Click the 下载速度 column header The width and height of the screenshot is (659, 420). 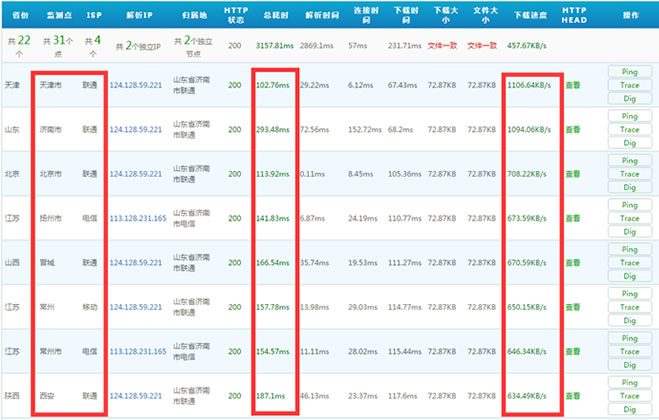pos(530,18)
